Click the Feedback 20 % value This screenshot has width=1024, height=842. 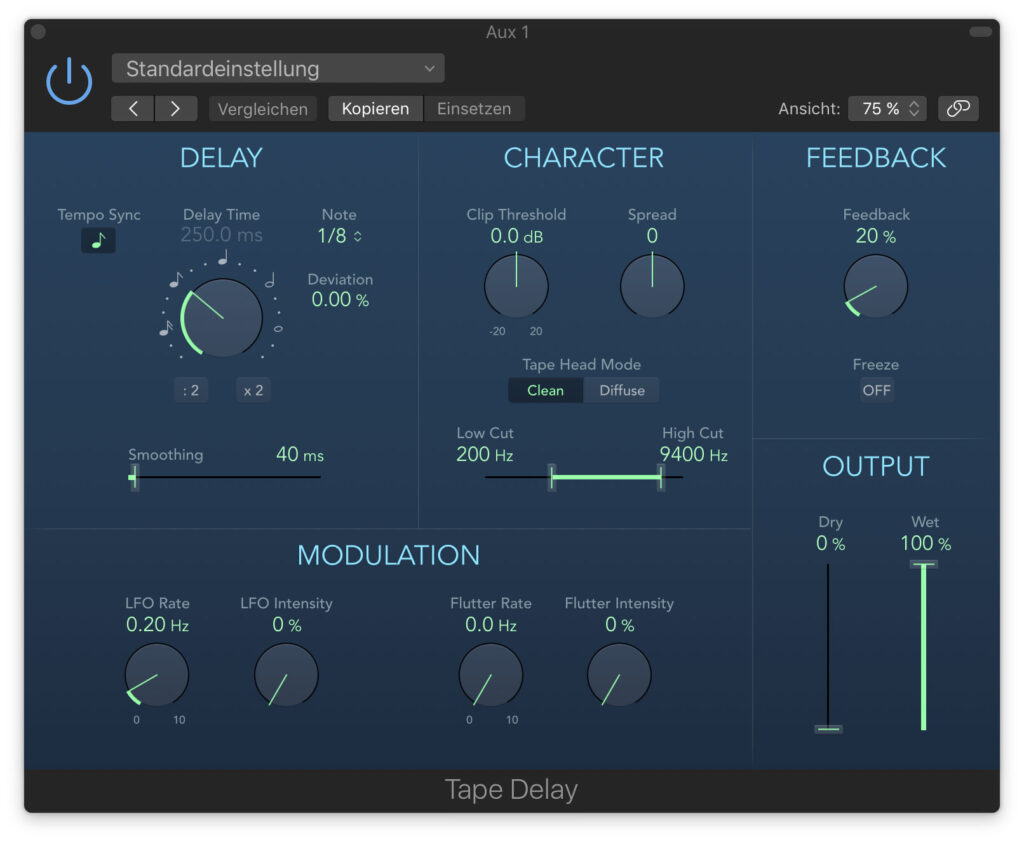[x=876, y=236]
